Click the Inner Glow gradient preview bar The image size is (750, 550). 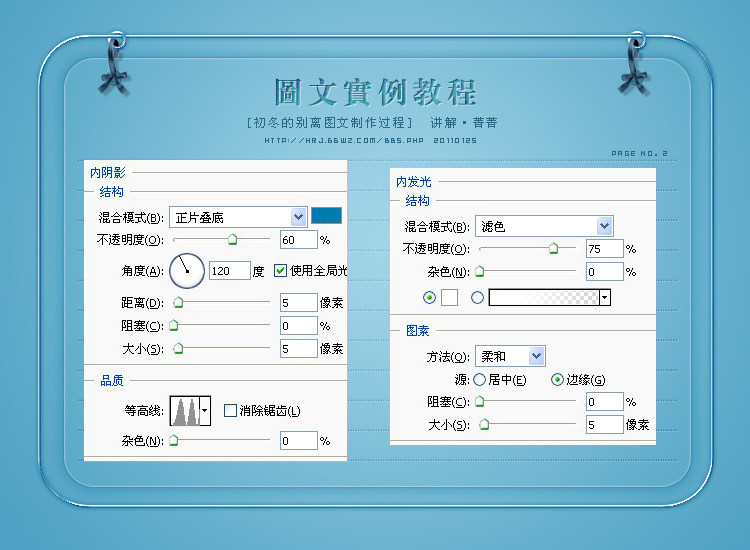point(544,297)
